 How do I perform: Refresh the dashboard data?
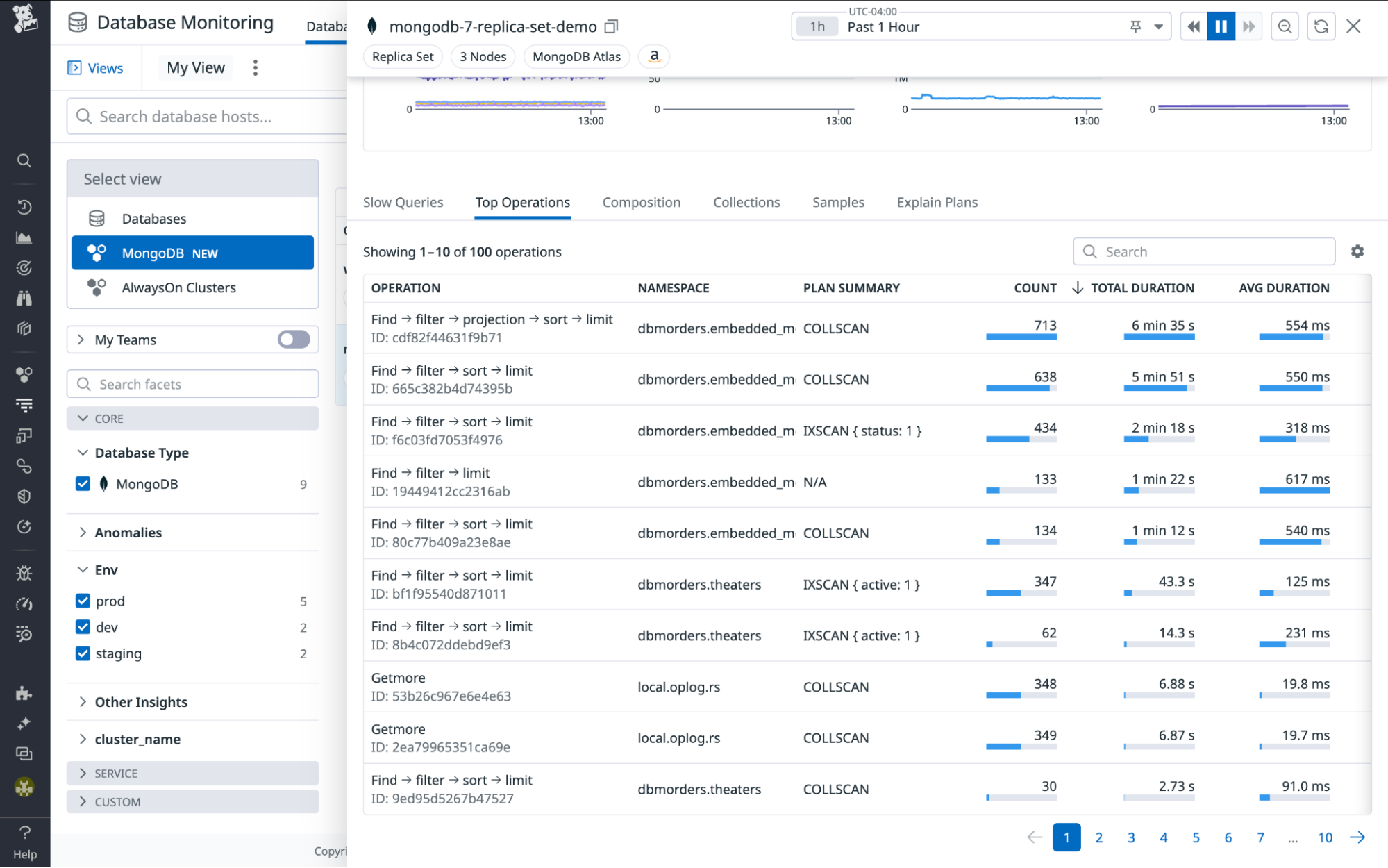click(x=1321, y=26)
